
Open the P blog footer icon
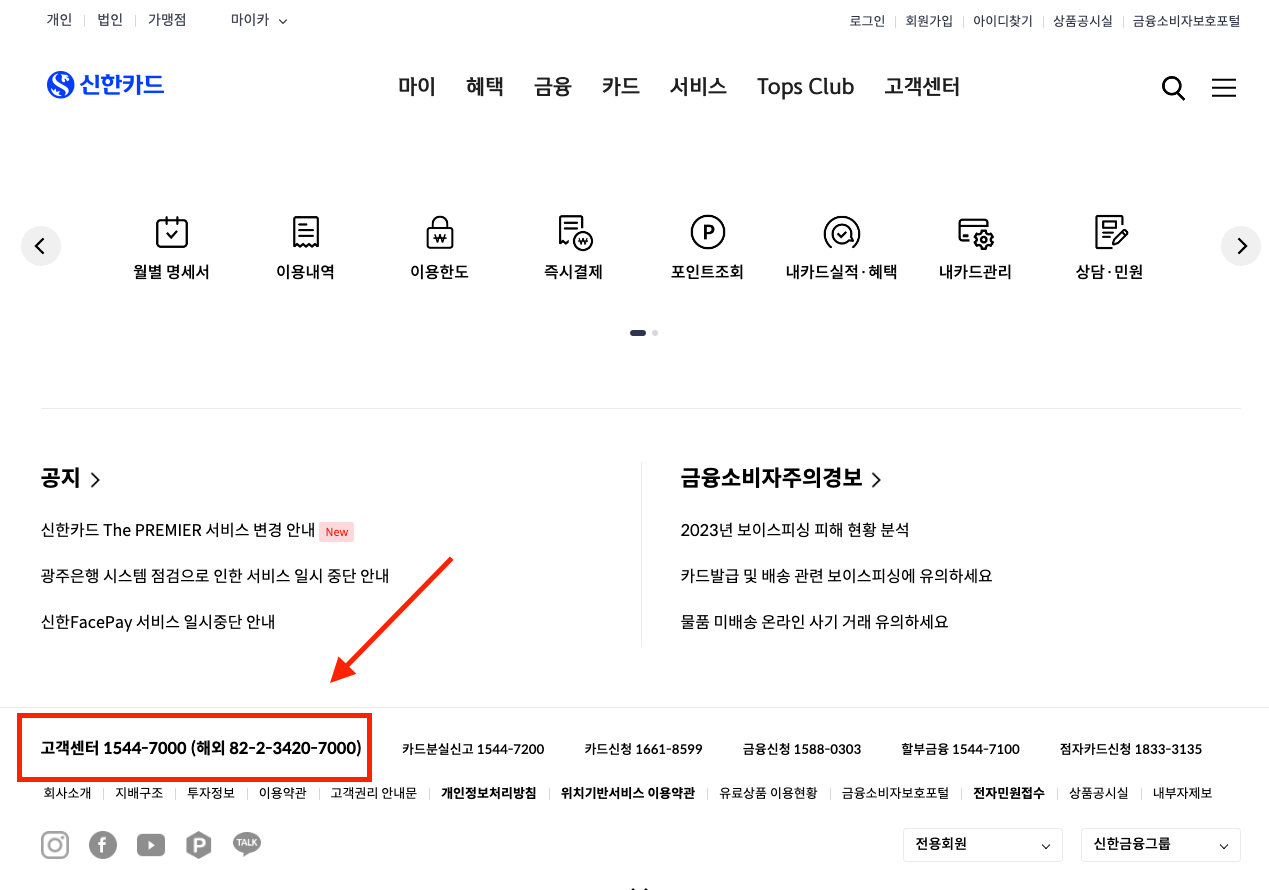[x=199, y=845]
